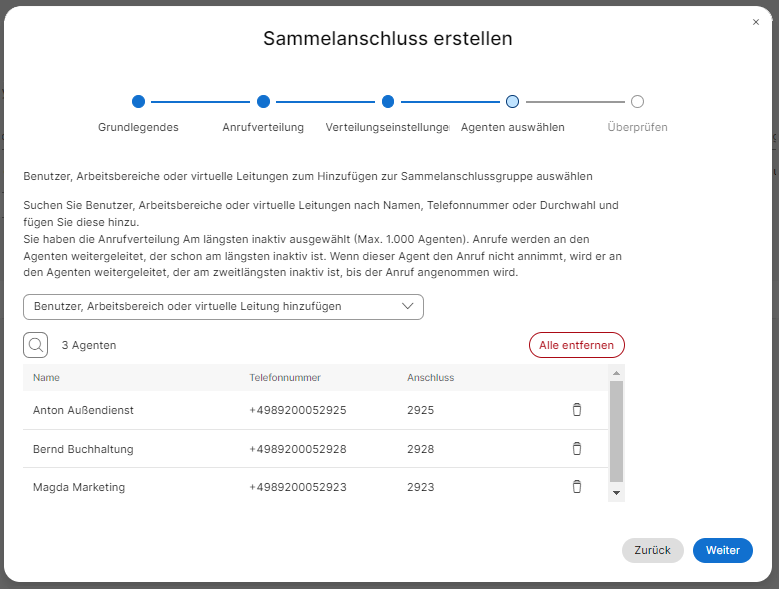Remove Bernd Buchhaltung using trash icon
This screenshot has height=589, width=779.
576,449
